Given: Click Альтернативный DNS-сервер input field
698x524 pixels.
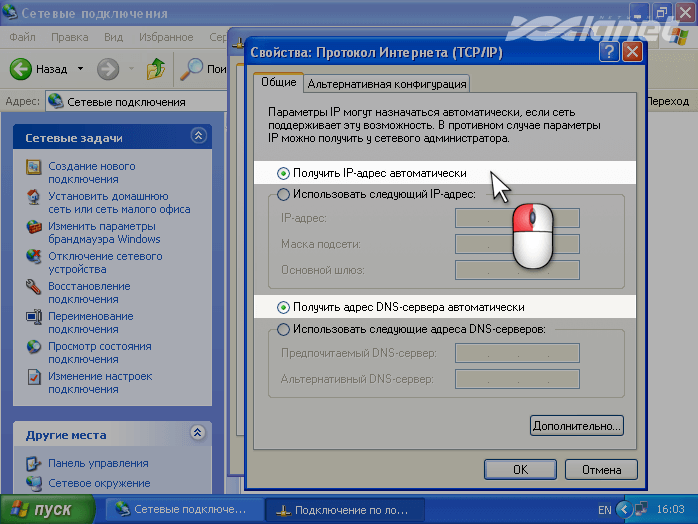Looking at the screenshot, I should tap(517, 379).
